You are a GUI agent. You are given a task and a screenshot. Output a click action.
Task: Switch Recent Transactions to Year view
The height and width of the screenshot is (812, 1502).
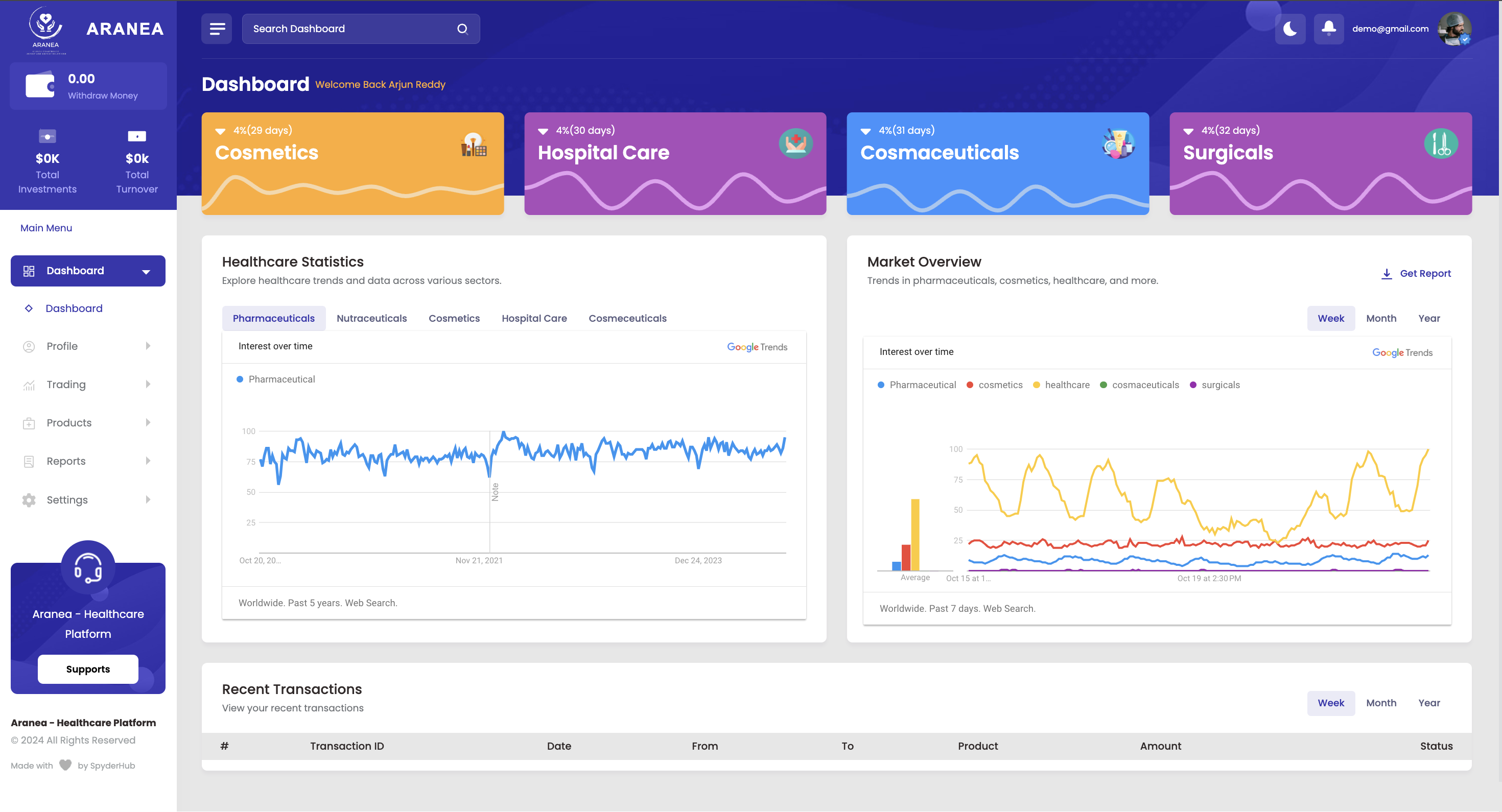click(1428, 703)
